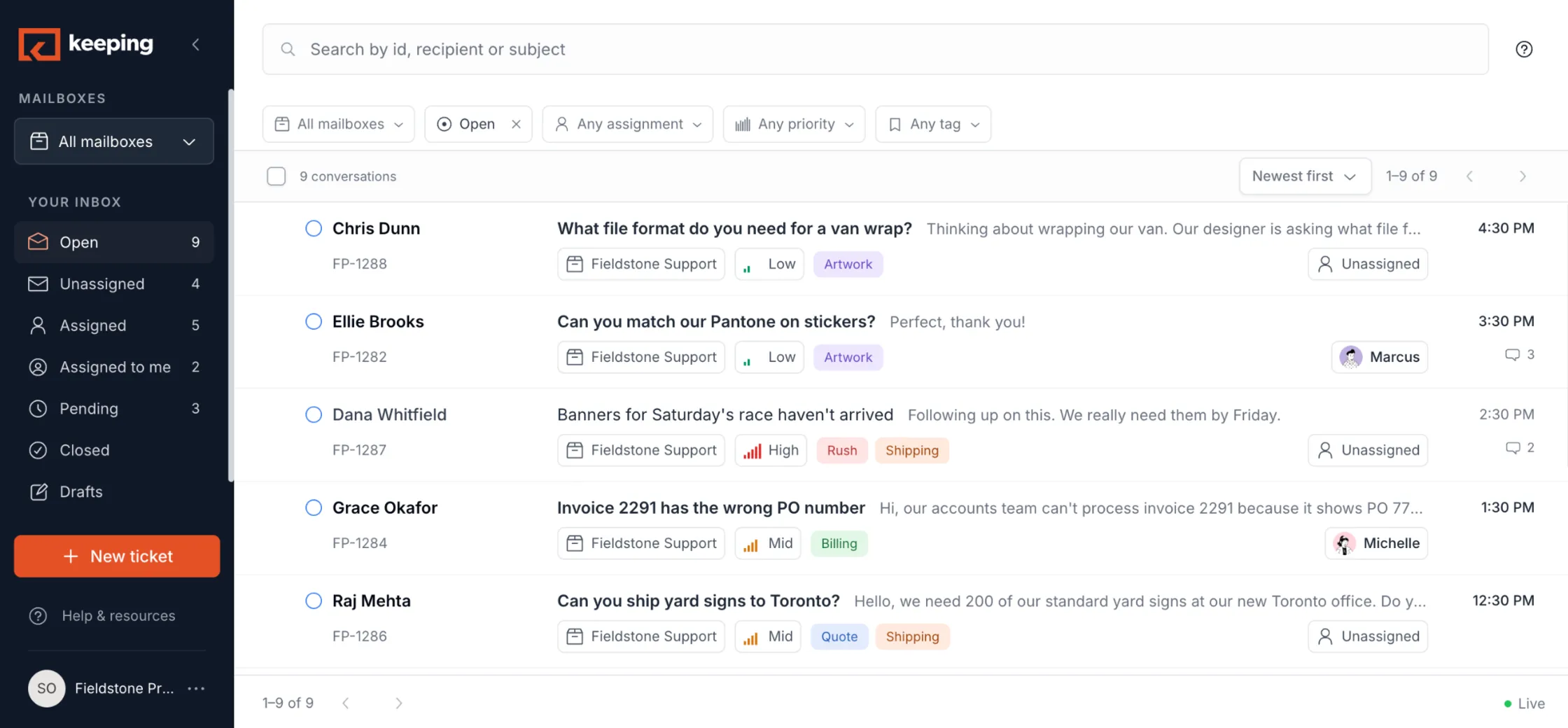Toggle the circle for Raj Mehta ticket

(314, 601)
